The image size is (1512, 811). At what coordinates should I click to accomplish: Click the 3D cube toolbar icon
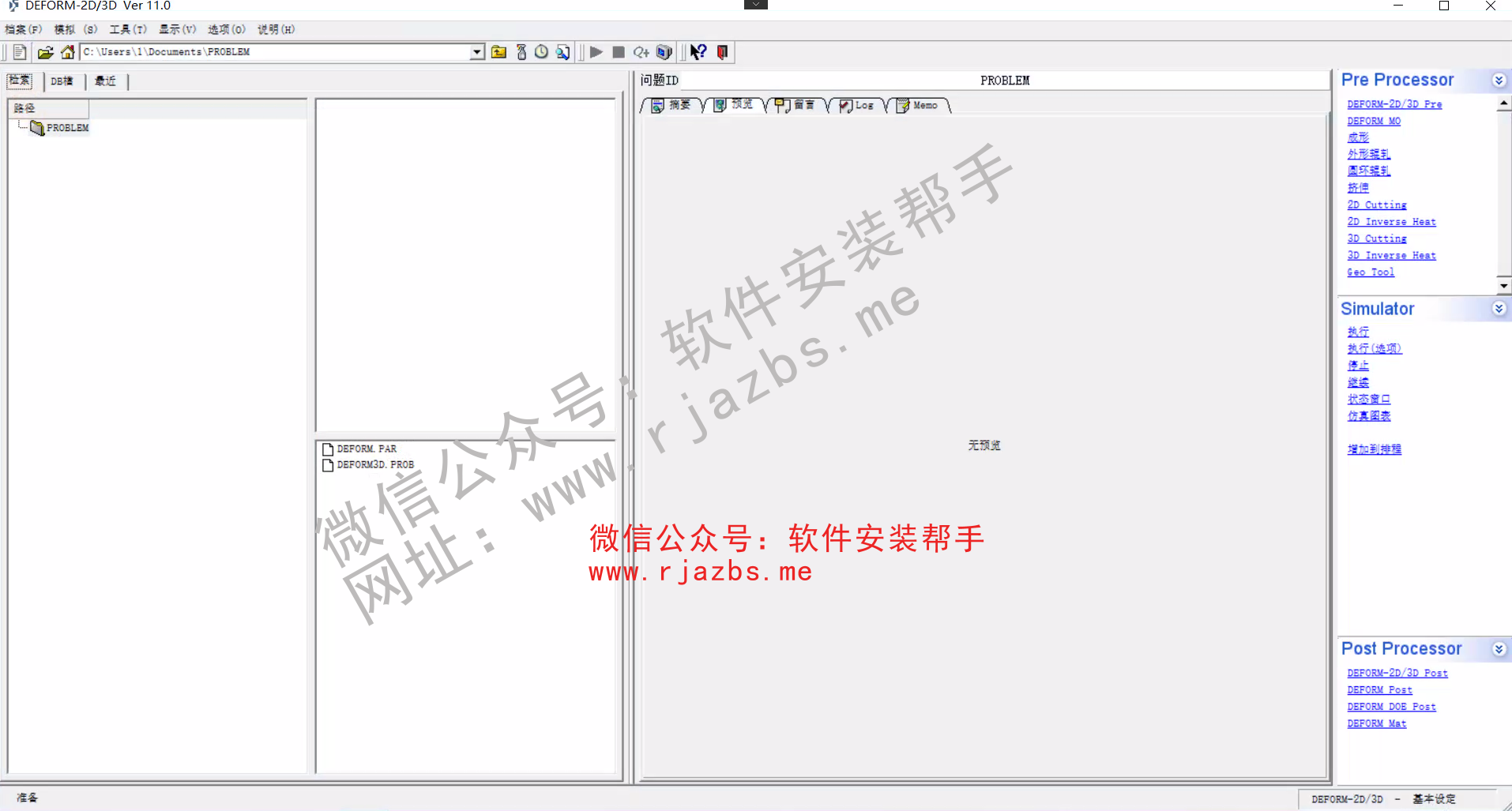coord(664,52)
